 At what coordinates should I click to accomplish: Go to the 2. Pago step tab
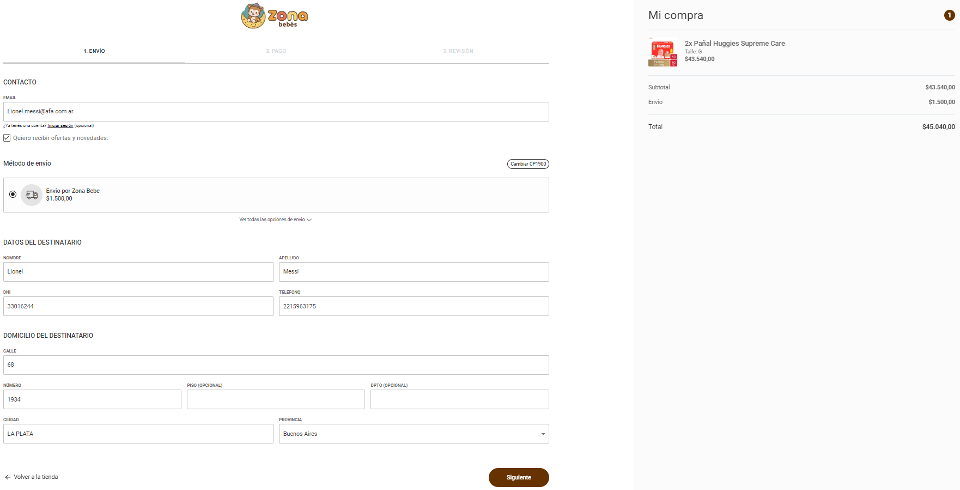click(x=276, y=50)
